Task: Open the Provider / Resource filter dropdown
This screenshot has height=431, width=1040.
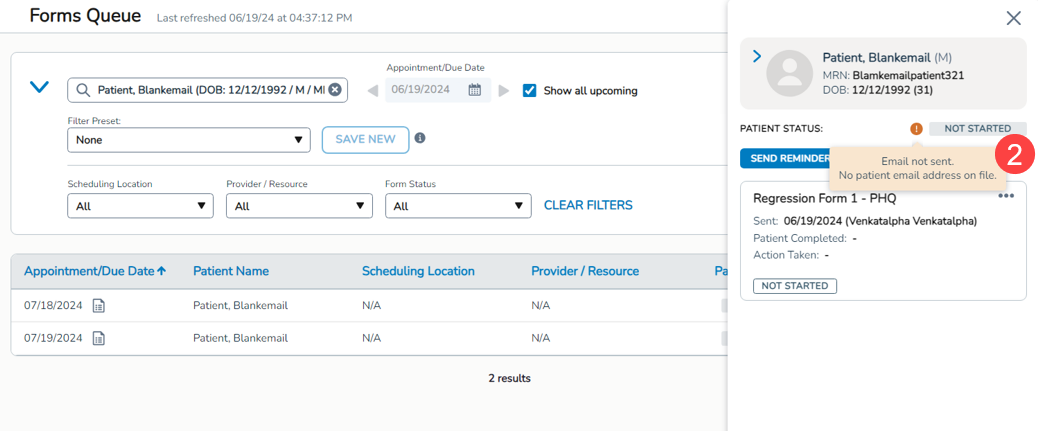Action: [299, 206]
